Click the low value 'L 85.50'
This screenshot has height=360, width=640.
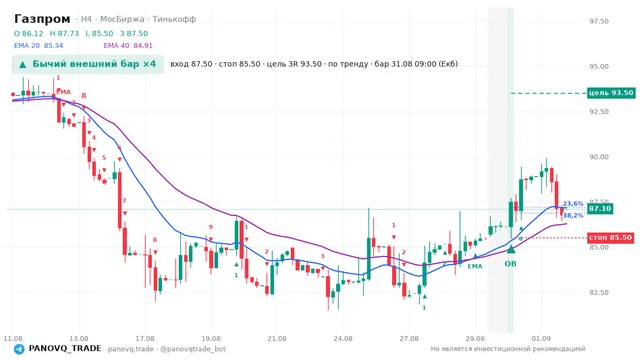click(99, 33)
